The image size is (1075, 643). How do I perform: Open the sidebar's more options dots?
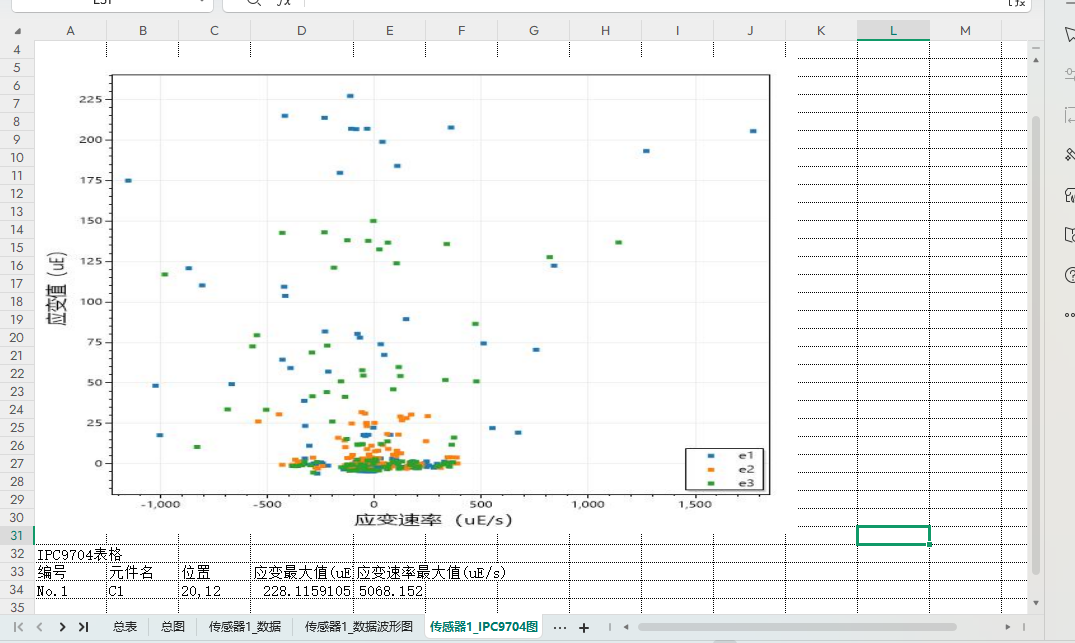pos(1068,315)
